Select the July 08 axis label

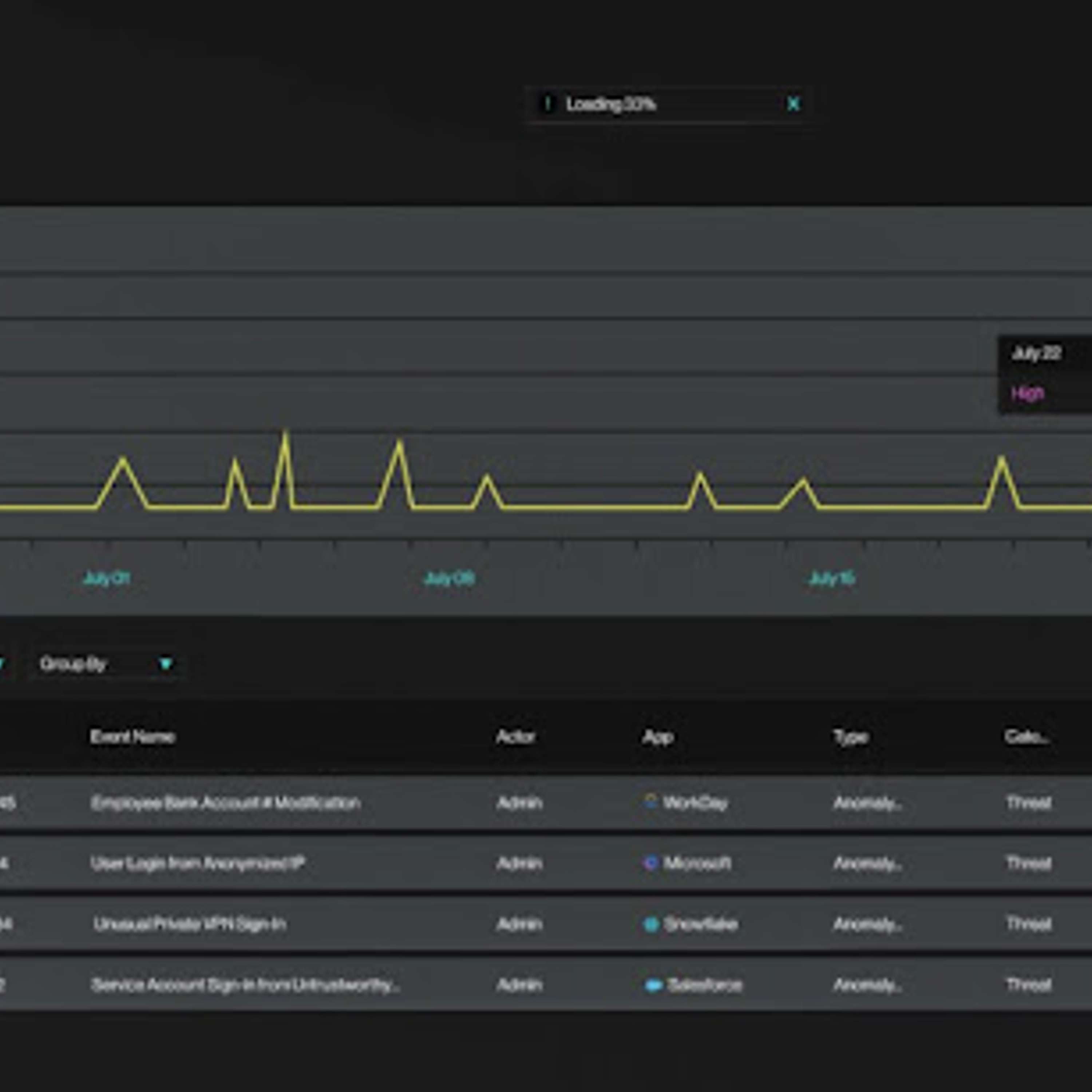click(449, 578)
